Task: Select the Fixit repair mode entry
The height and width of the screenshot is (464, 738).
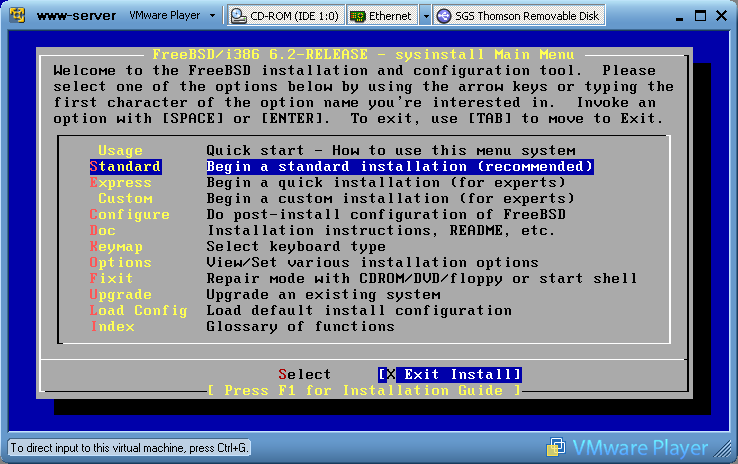Action: [x=112, y=279]
